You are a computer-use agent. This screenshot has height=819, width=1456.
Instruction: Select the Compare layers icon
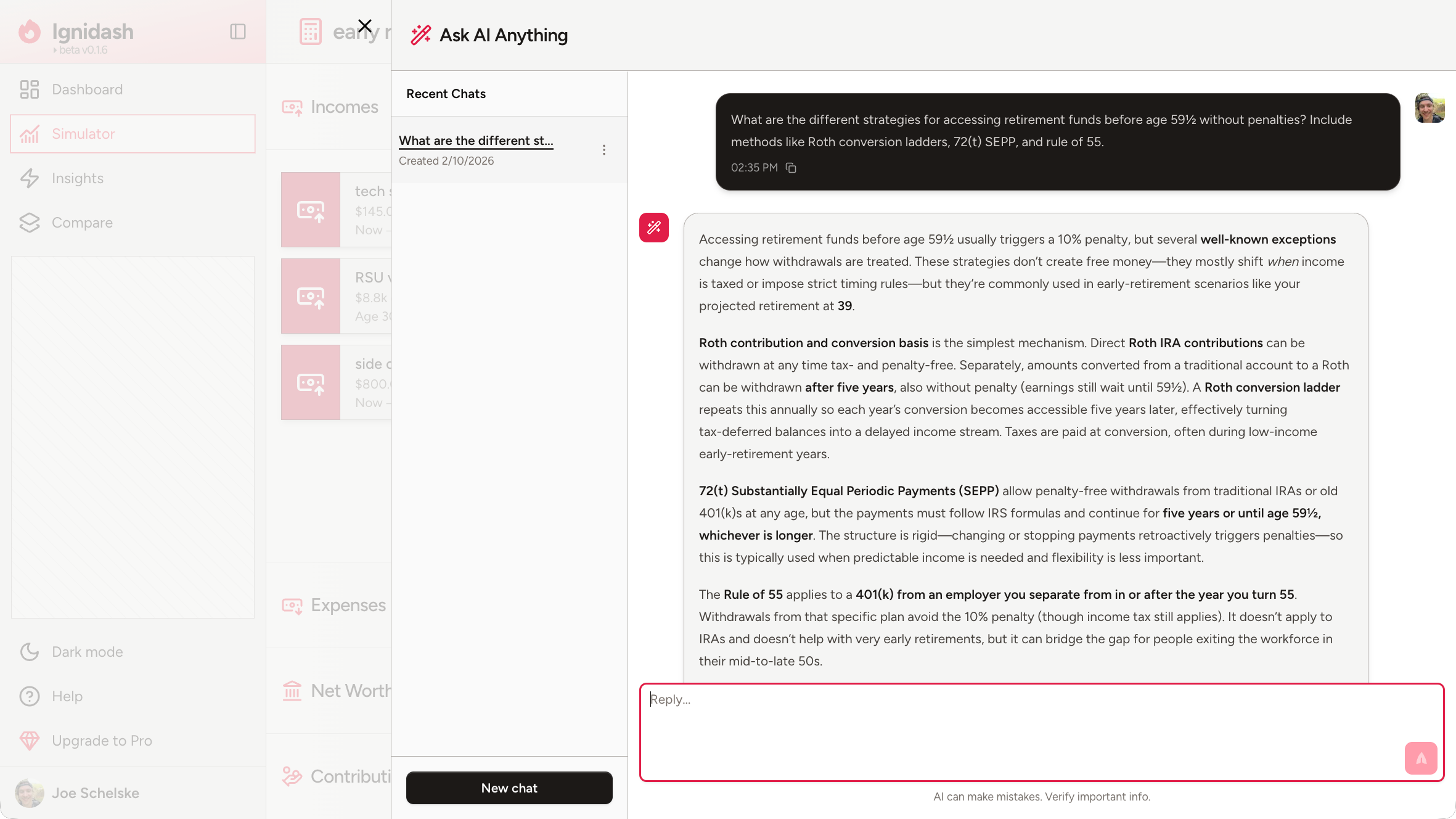pos(30,223)
